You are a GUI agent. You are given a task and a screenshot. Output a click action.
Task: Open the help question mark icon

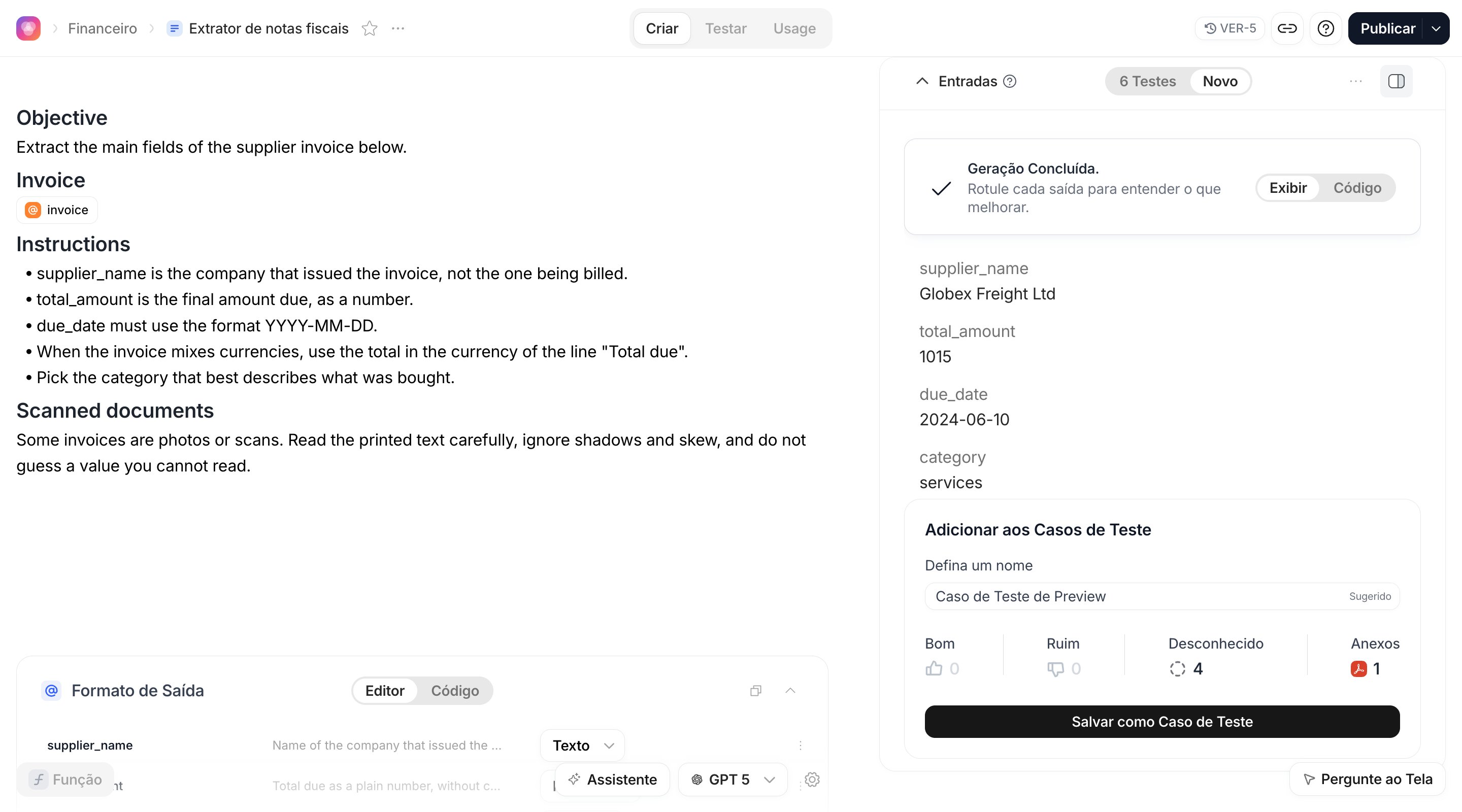tap(1325, 28)
